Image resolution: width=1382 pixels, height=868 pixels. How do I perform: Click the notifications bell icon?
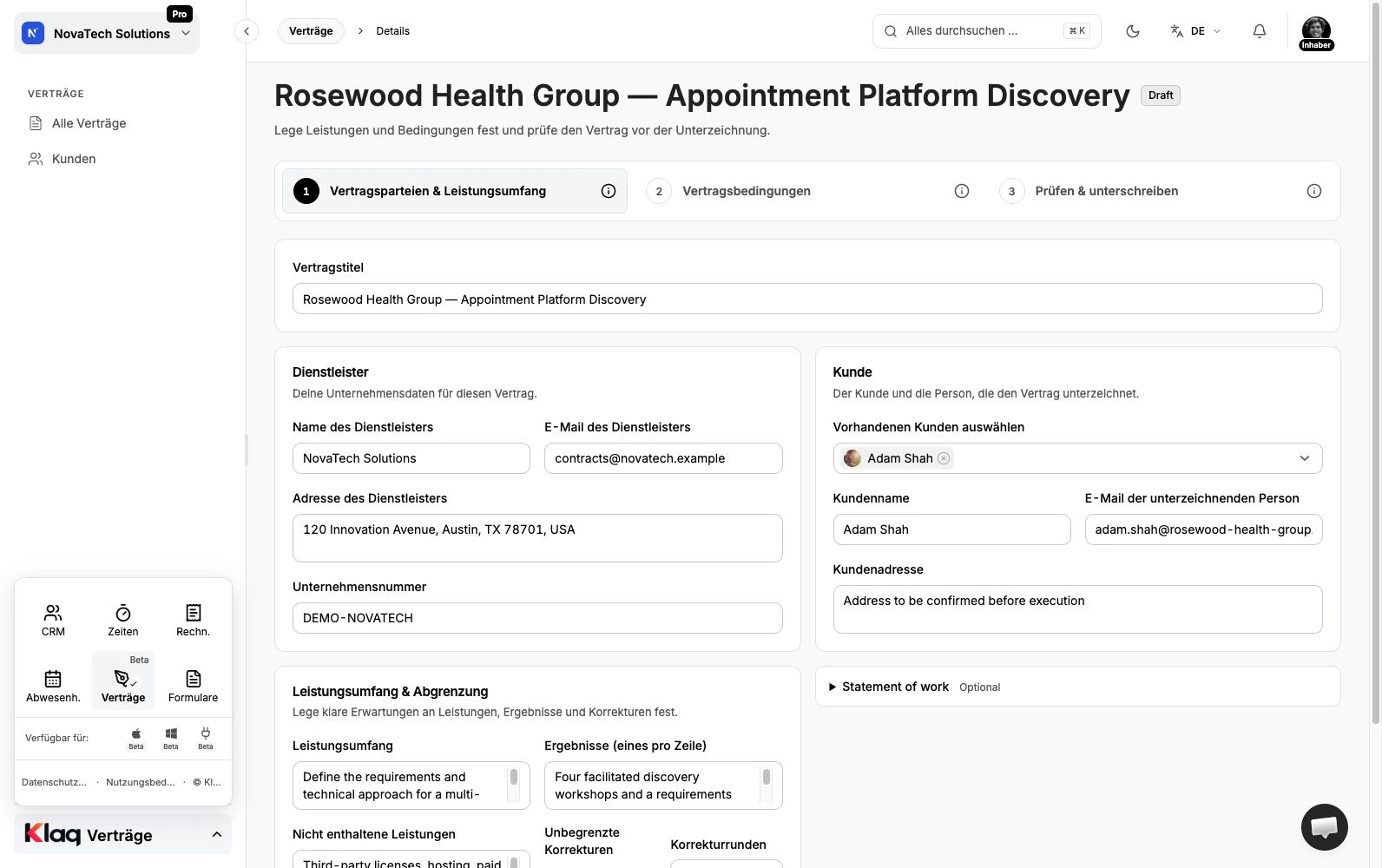(x=1259, y=31)
